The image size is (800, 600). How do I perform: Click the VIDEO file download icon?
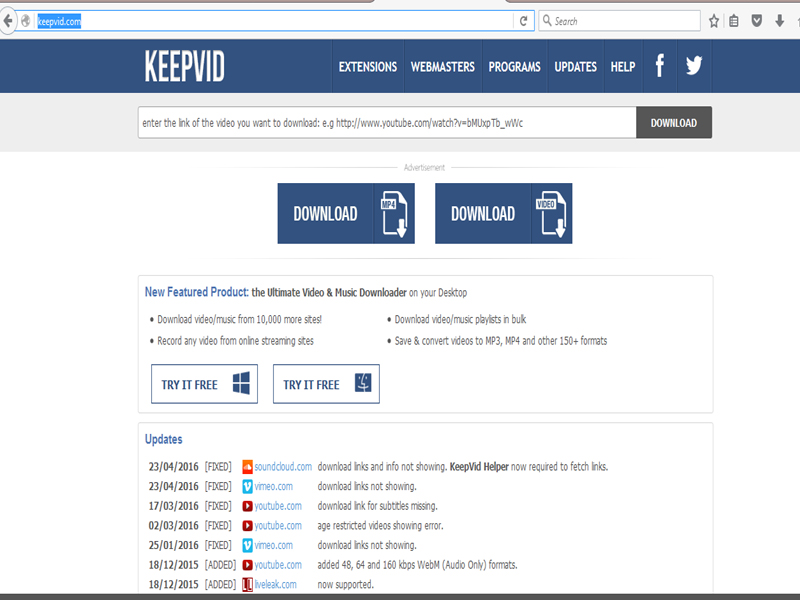[x=552, y=214]
